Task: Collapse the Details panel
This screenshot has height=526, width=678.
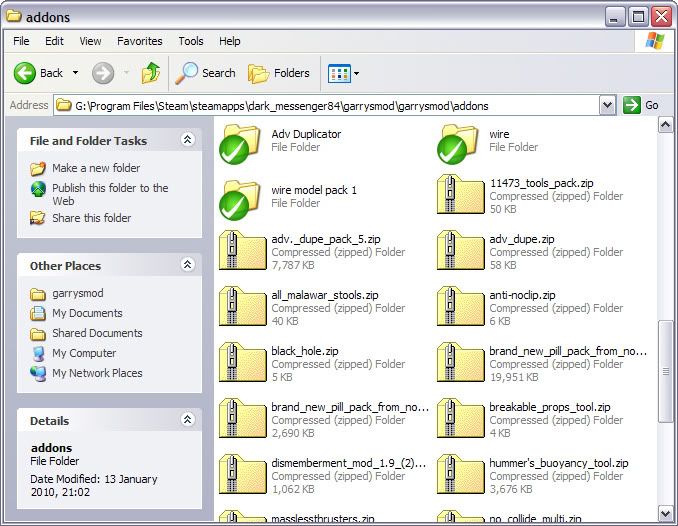Action: point(187,421)
